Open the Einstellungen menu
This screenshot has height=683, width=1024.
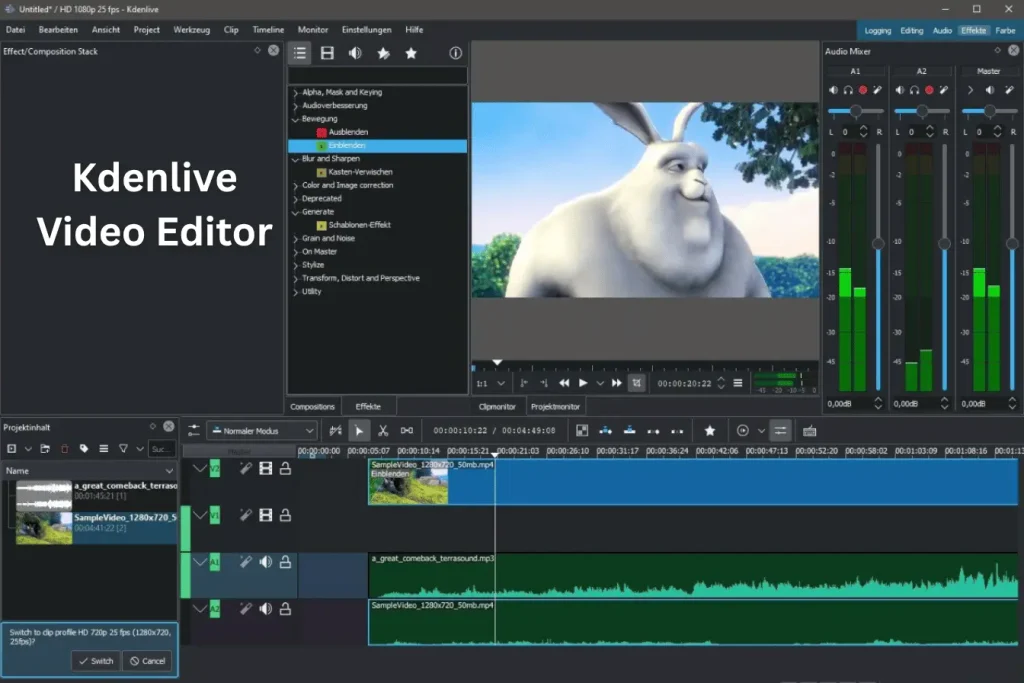click(366, 30)
